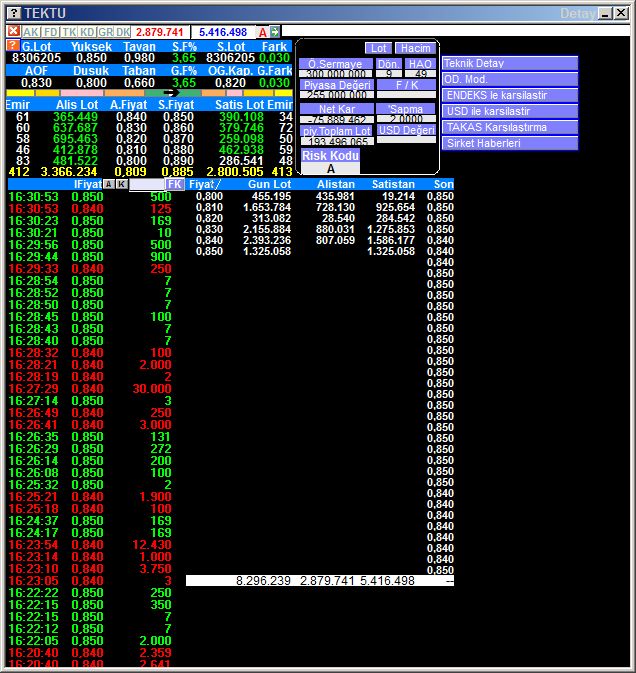Click total 8.296.239 in summary row
The width and height of the screenshot is (636, 673).
pos(263,581)
